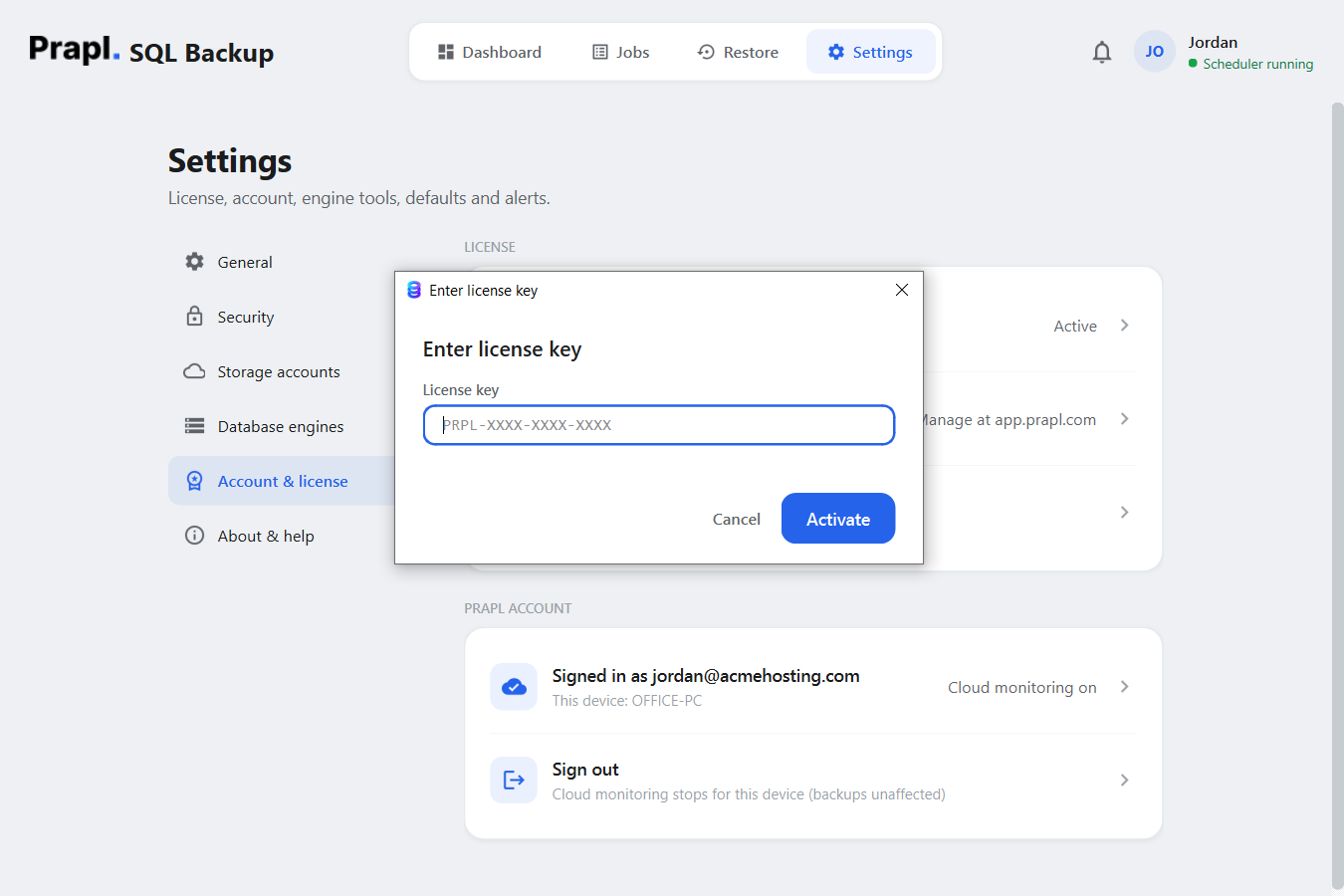1344x896 pixels.
Task: Click the Dashboard grid icon
Action: [446, 52]
